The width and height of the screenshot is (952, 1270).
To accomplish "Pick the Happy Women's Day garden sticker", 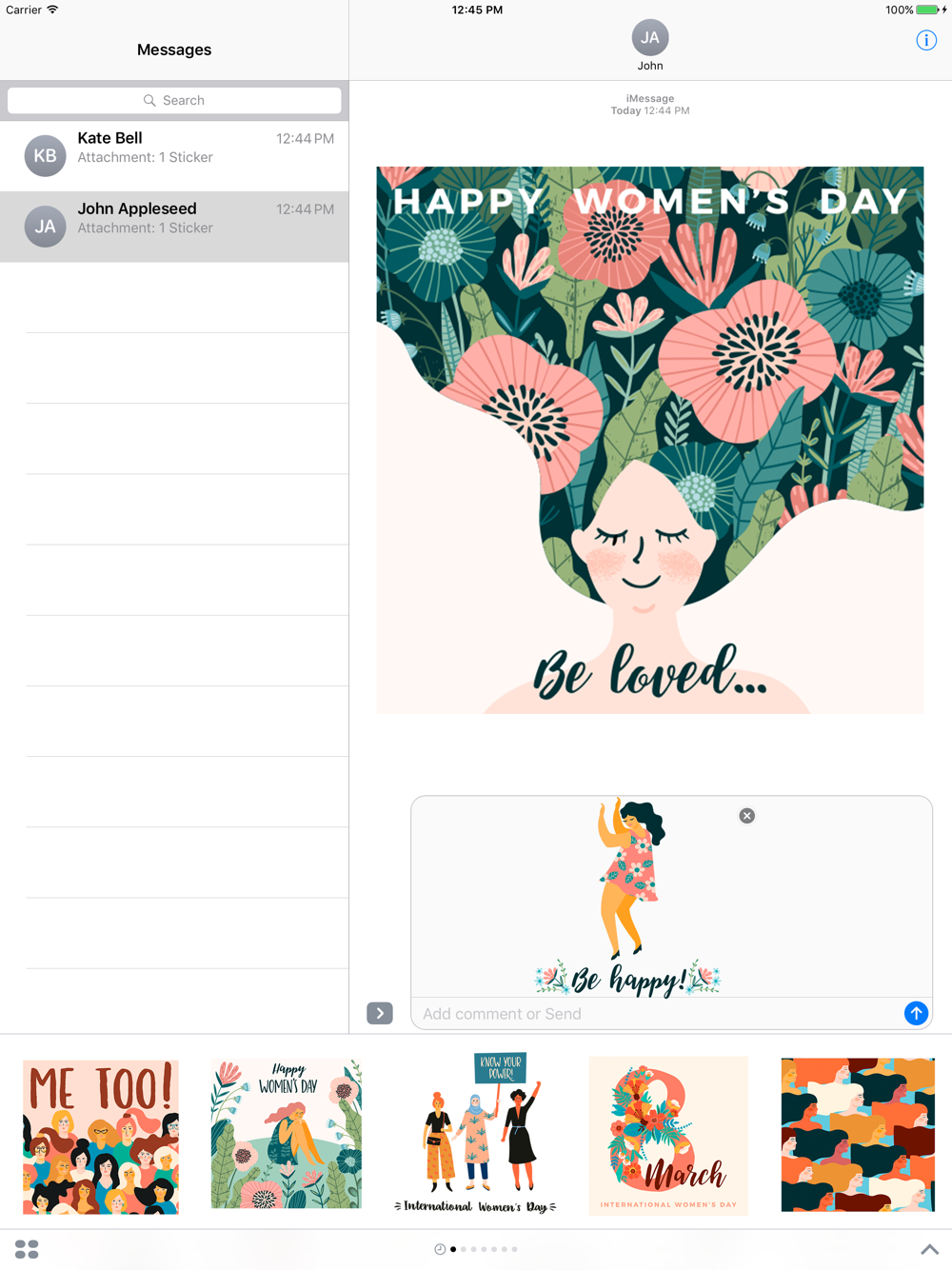I will [287, 1134].
